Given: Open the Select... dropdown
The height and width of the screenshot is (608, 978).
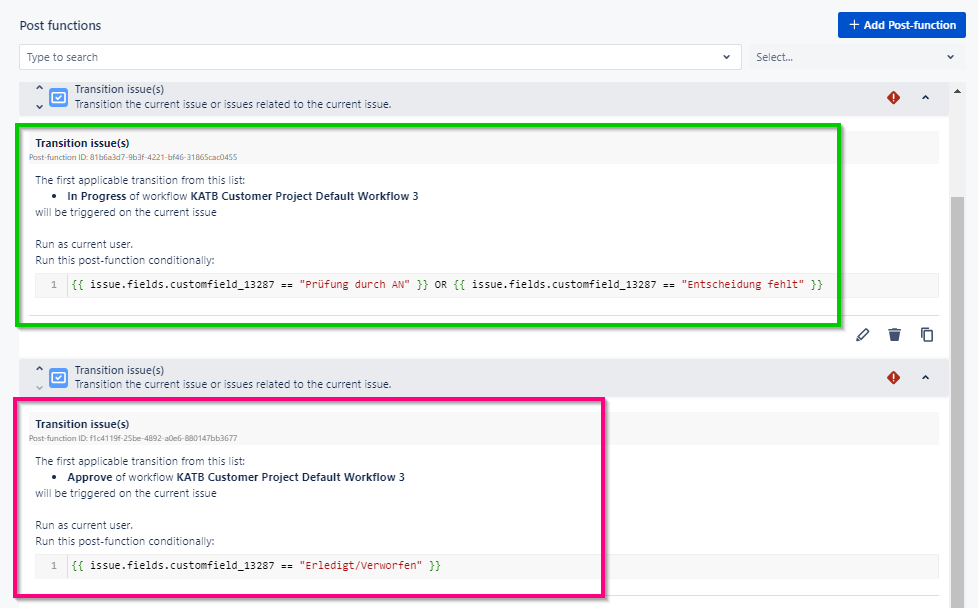Looking at the screenshot, I should pos(855,57).
